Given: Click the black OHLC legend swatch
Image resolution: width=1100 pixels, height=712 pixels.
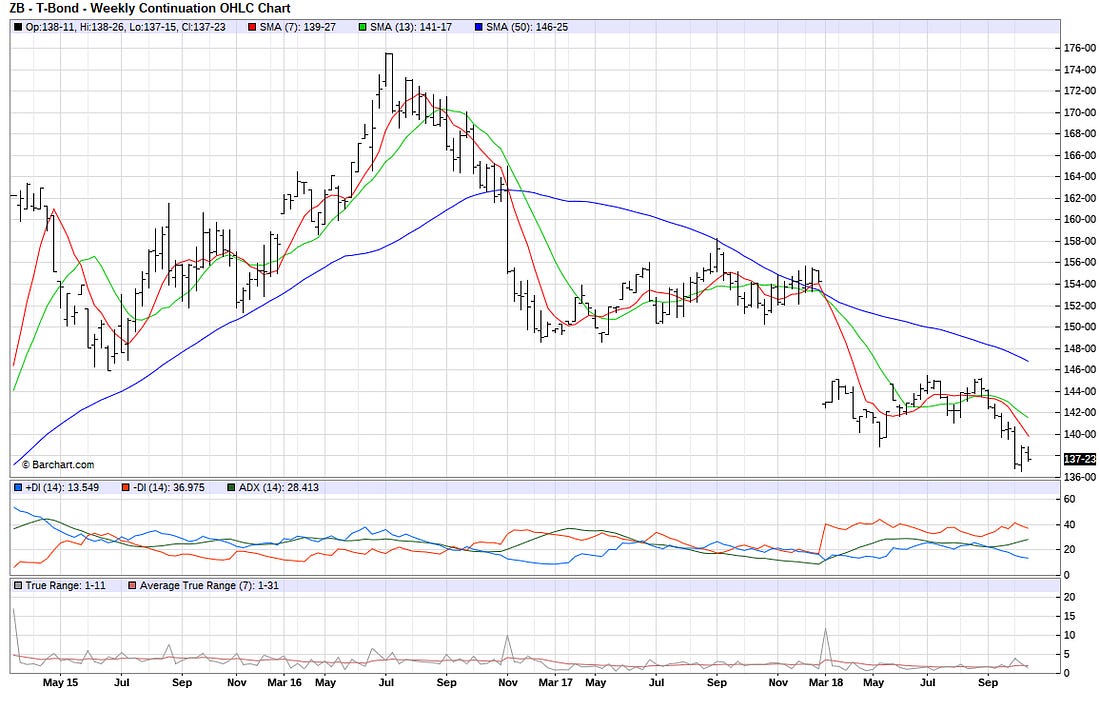Looking at the screenshot, I should coord(18,27).
